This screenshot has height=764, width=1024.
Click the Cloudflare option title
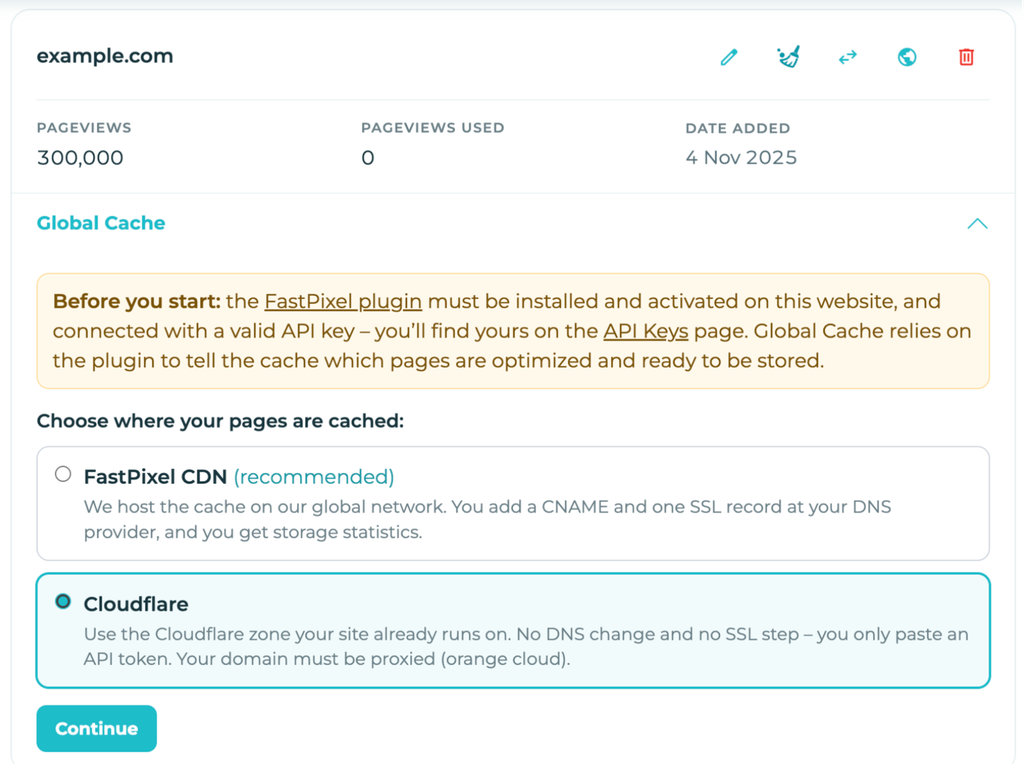(136, 605)
